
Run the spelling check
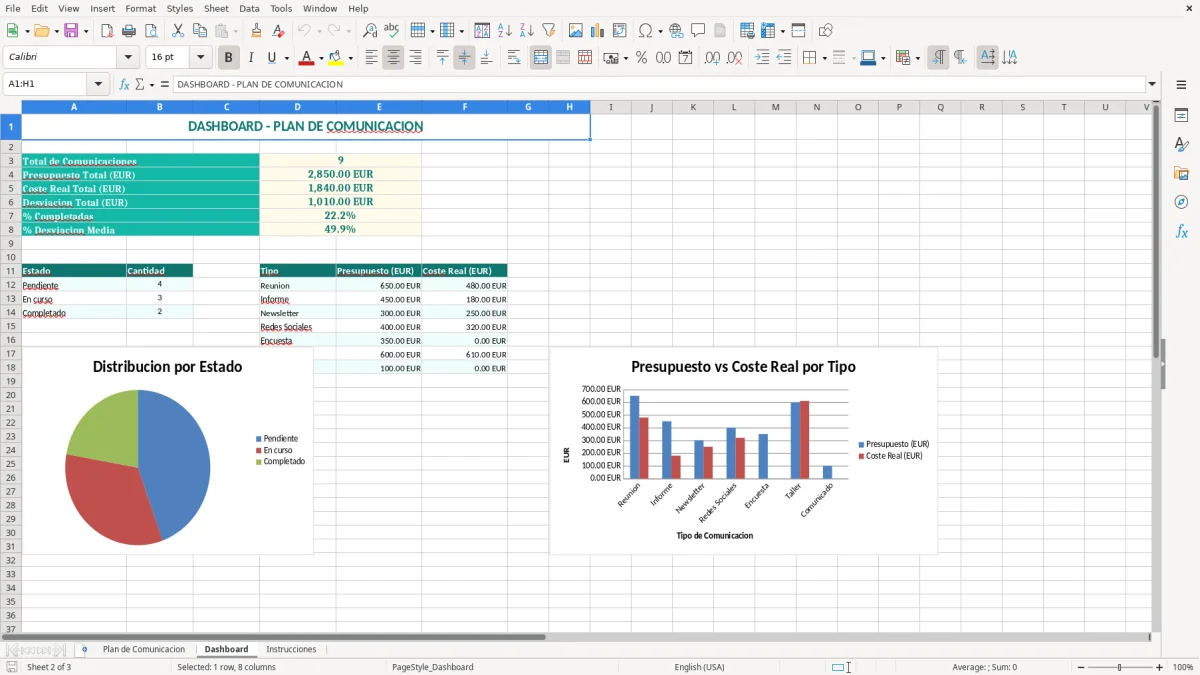tap(392, 31)
